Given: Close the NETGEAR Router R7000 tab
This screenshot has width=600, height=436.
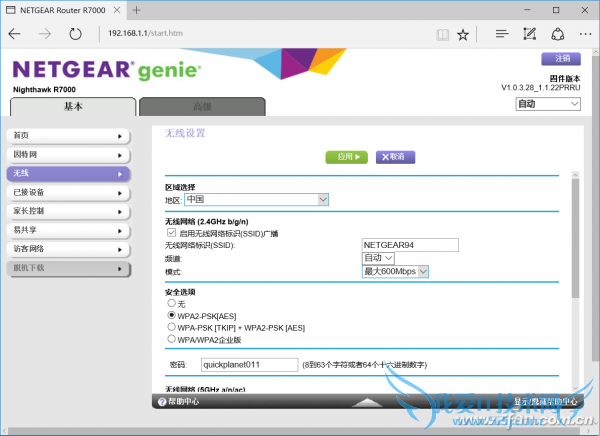Looking at the screenshot, I should [117, 10].
